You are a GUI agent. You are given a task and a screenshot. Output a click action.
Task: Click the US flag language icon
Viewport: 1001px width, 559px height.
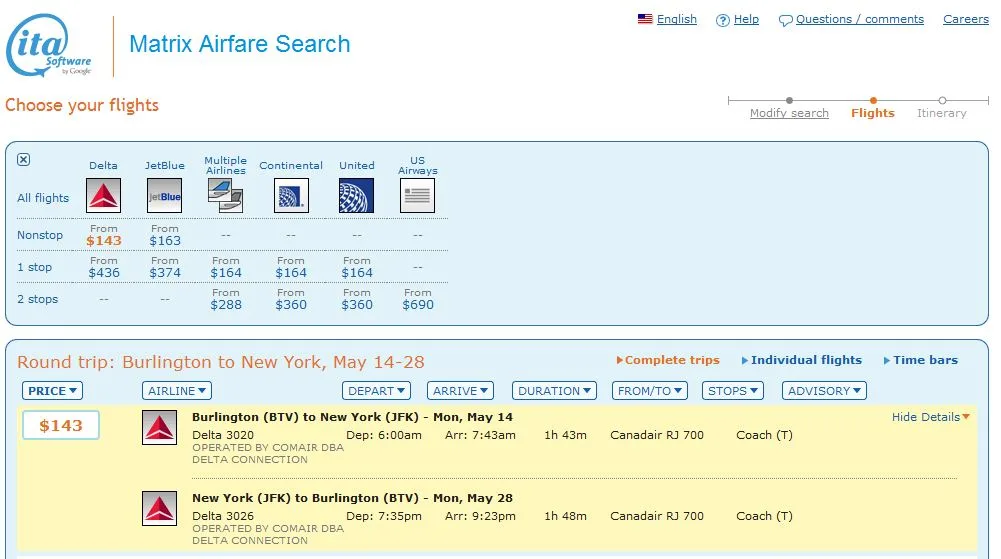point(645,19)
